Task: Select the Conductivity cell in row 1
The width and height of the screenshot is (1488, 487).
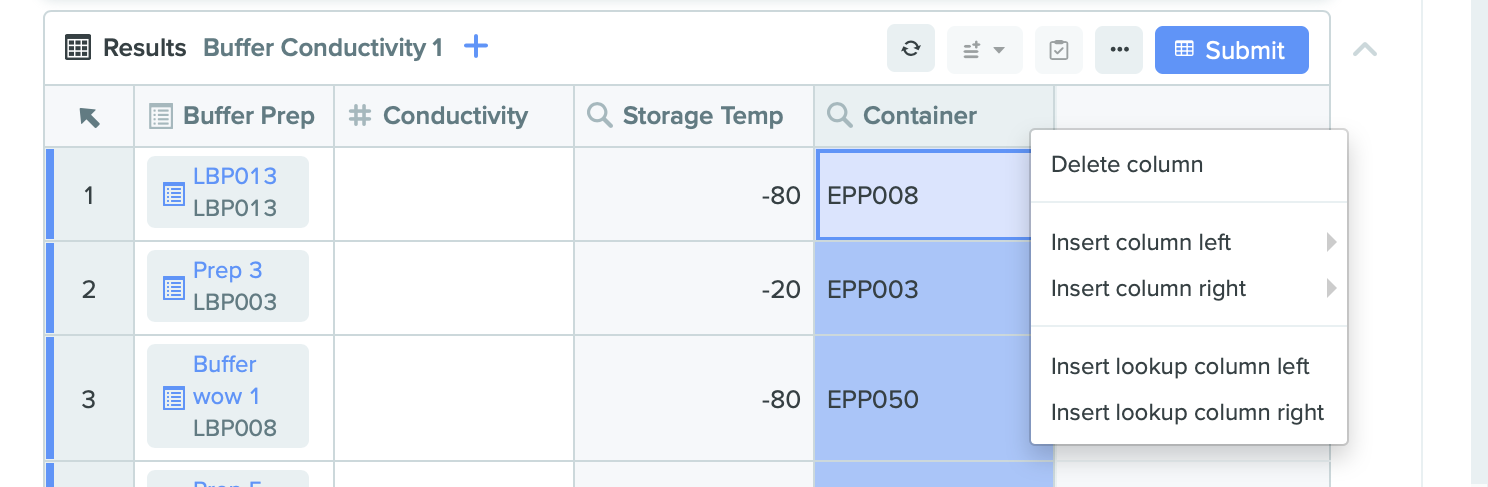Action: 453,195
